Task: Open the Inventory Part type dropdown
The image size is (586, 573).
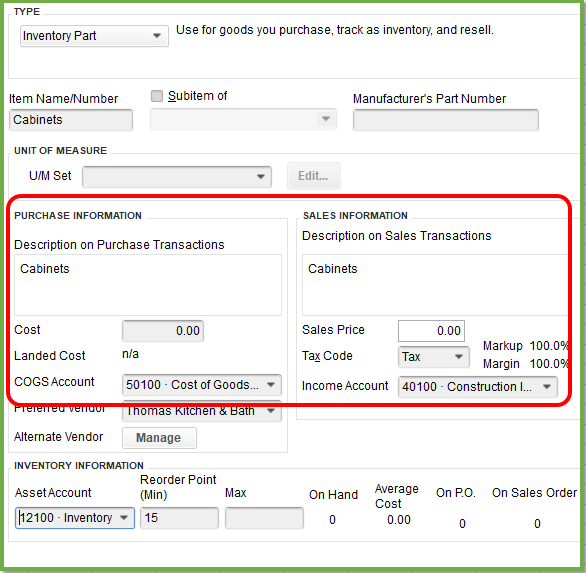Action: coord(94,36)
